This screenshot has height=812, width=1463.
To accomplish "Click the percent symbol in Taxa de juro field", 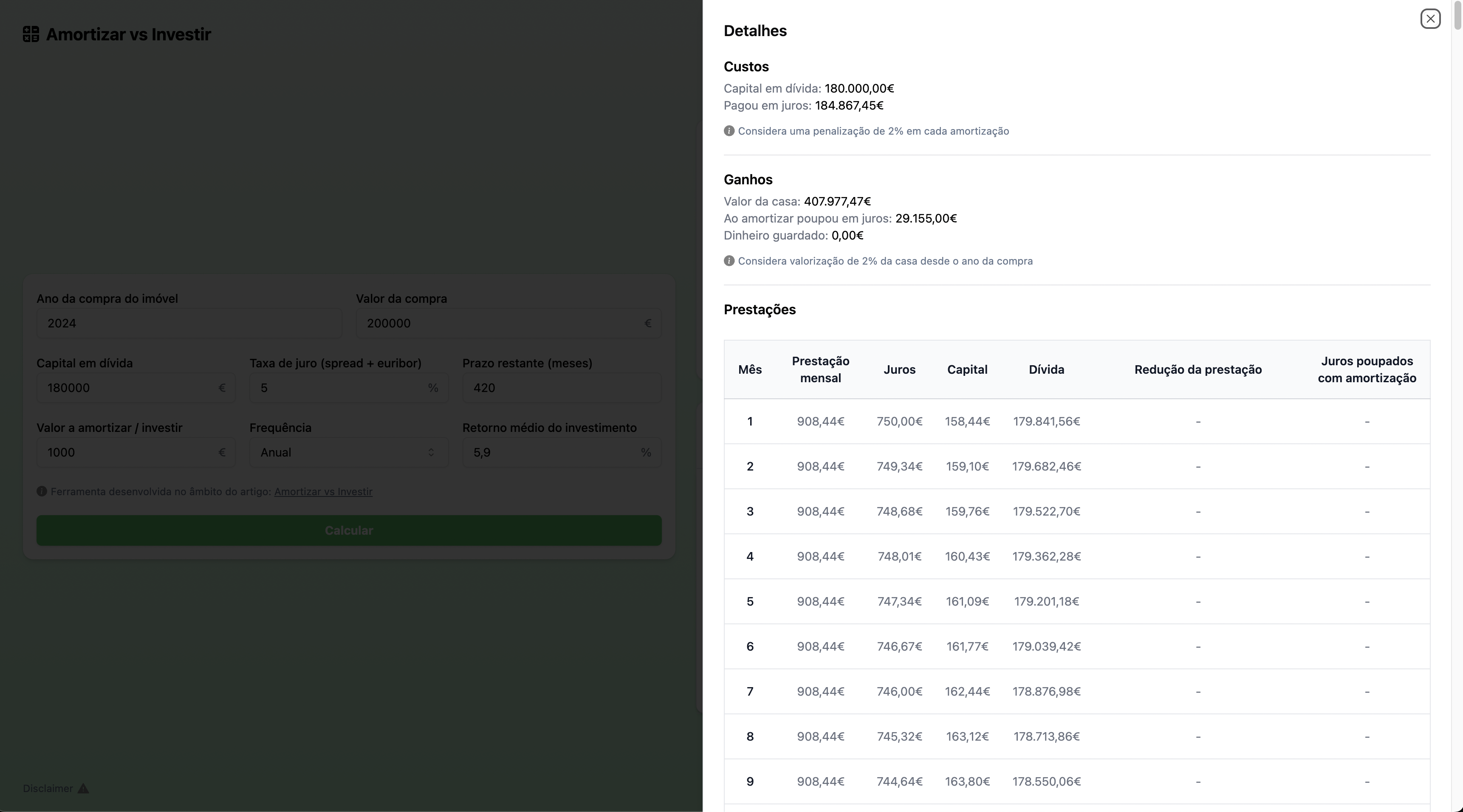I will (x=433, y=388).
